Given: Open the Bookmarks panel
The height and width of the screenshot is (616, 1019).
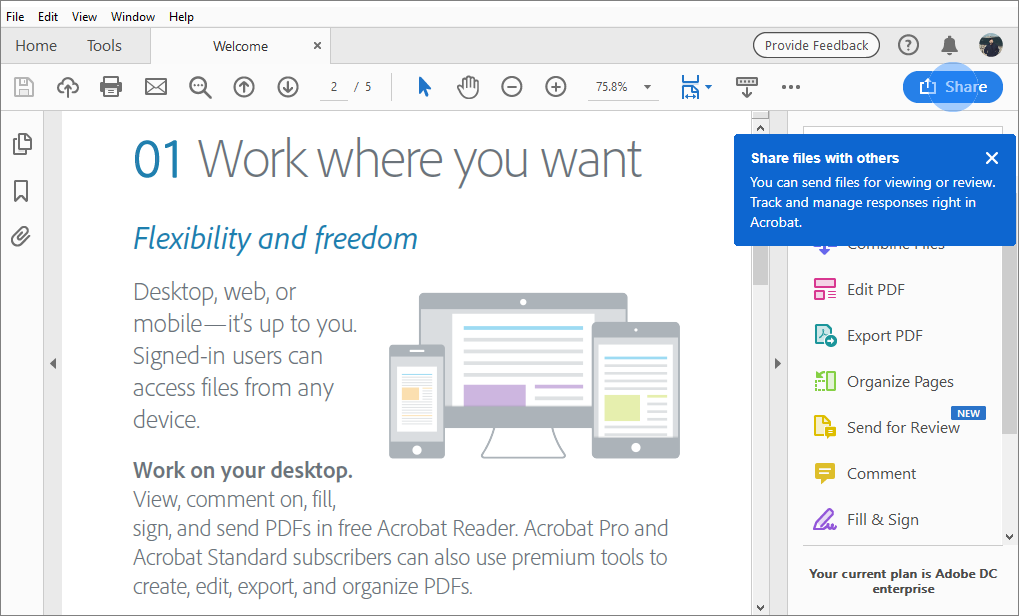Looking at the screenshot, I should 22,190.
